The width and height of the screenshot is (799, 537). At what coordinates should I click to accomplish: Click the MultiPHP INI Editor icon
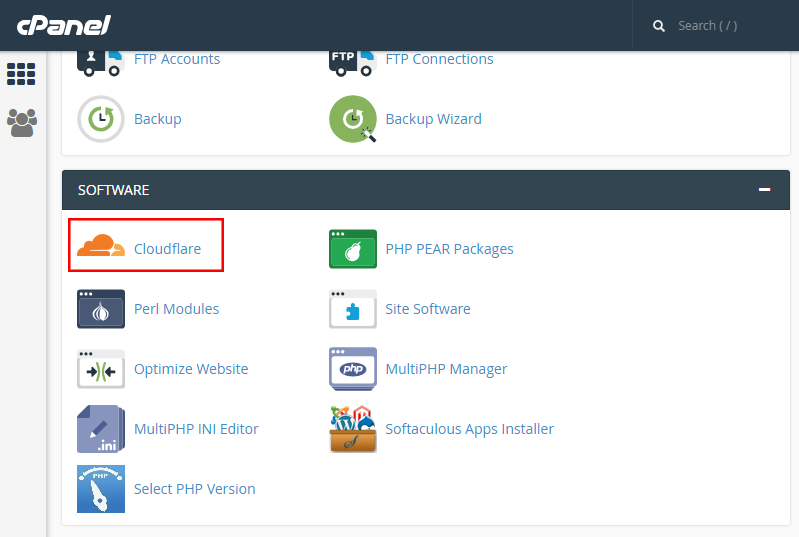(101, 429)
